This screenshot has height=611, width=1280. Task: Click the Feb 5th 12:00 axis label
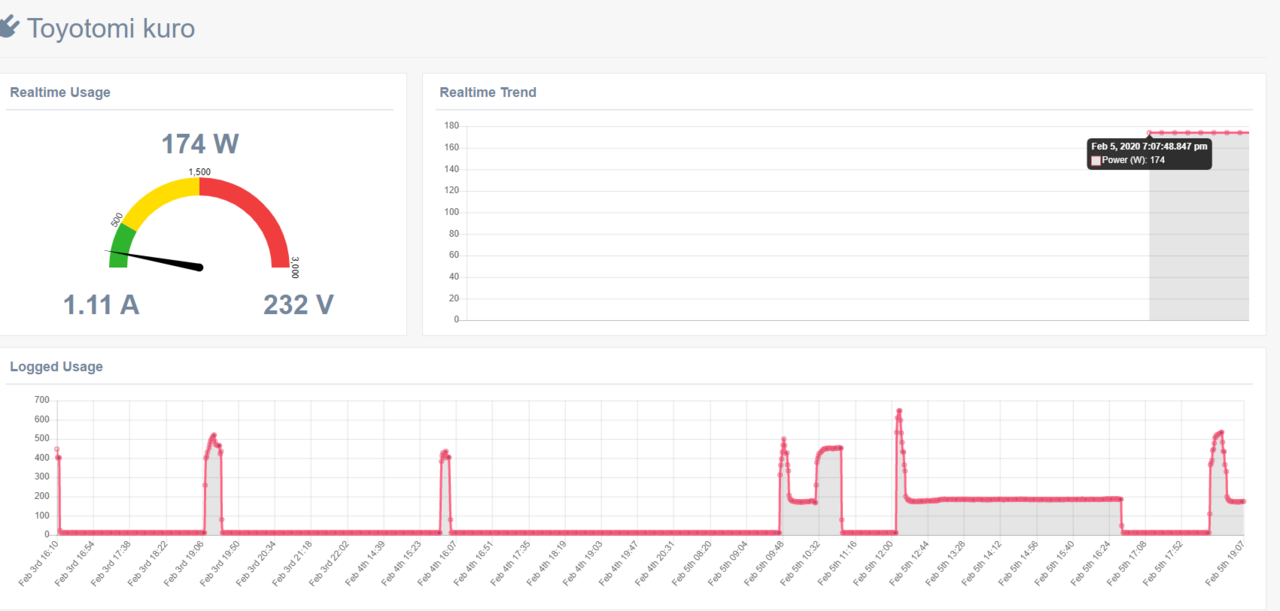873,563
